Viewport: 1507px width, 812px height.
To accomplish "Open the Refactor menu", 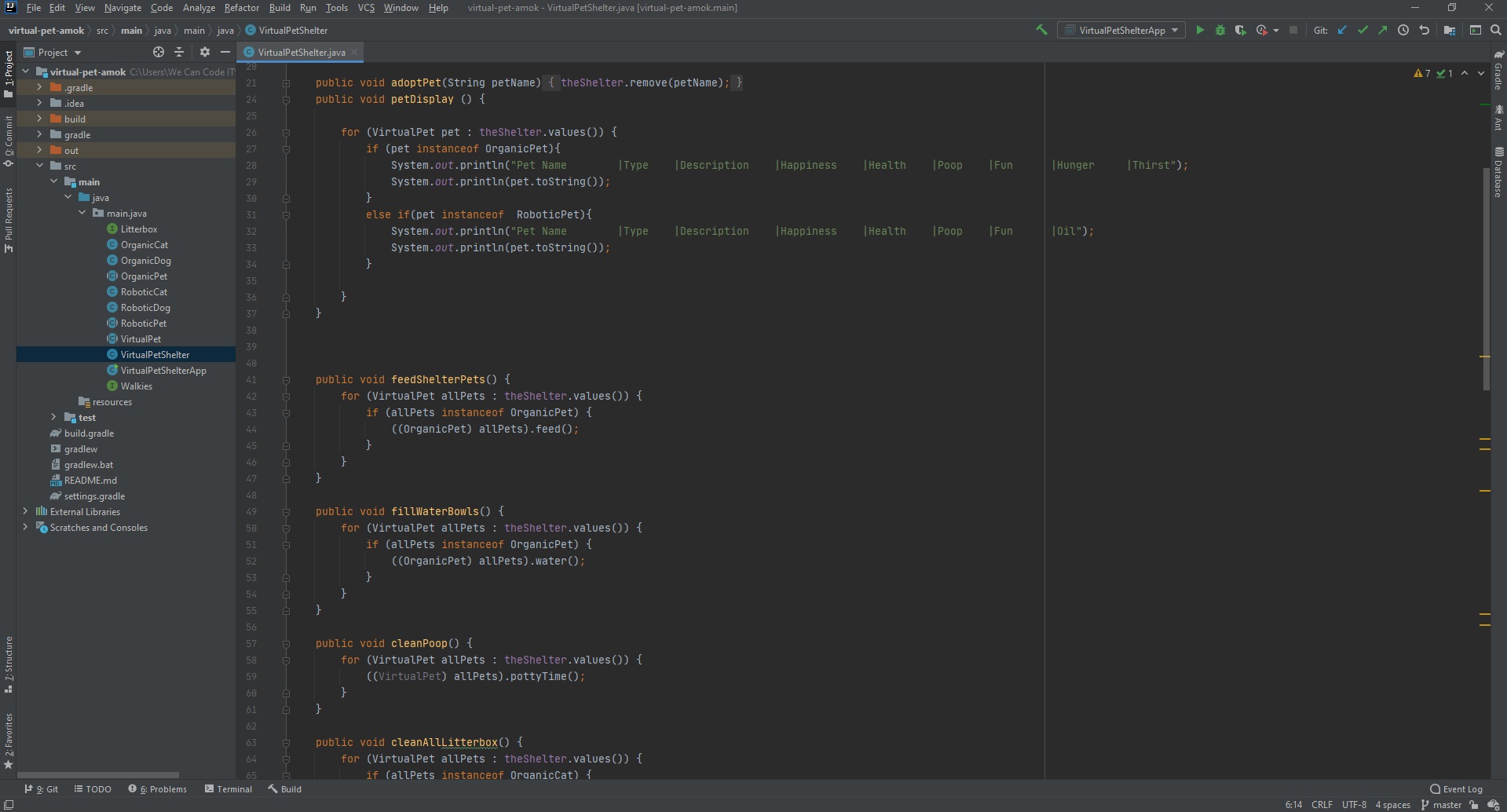I will [241, 8].
